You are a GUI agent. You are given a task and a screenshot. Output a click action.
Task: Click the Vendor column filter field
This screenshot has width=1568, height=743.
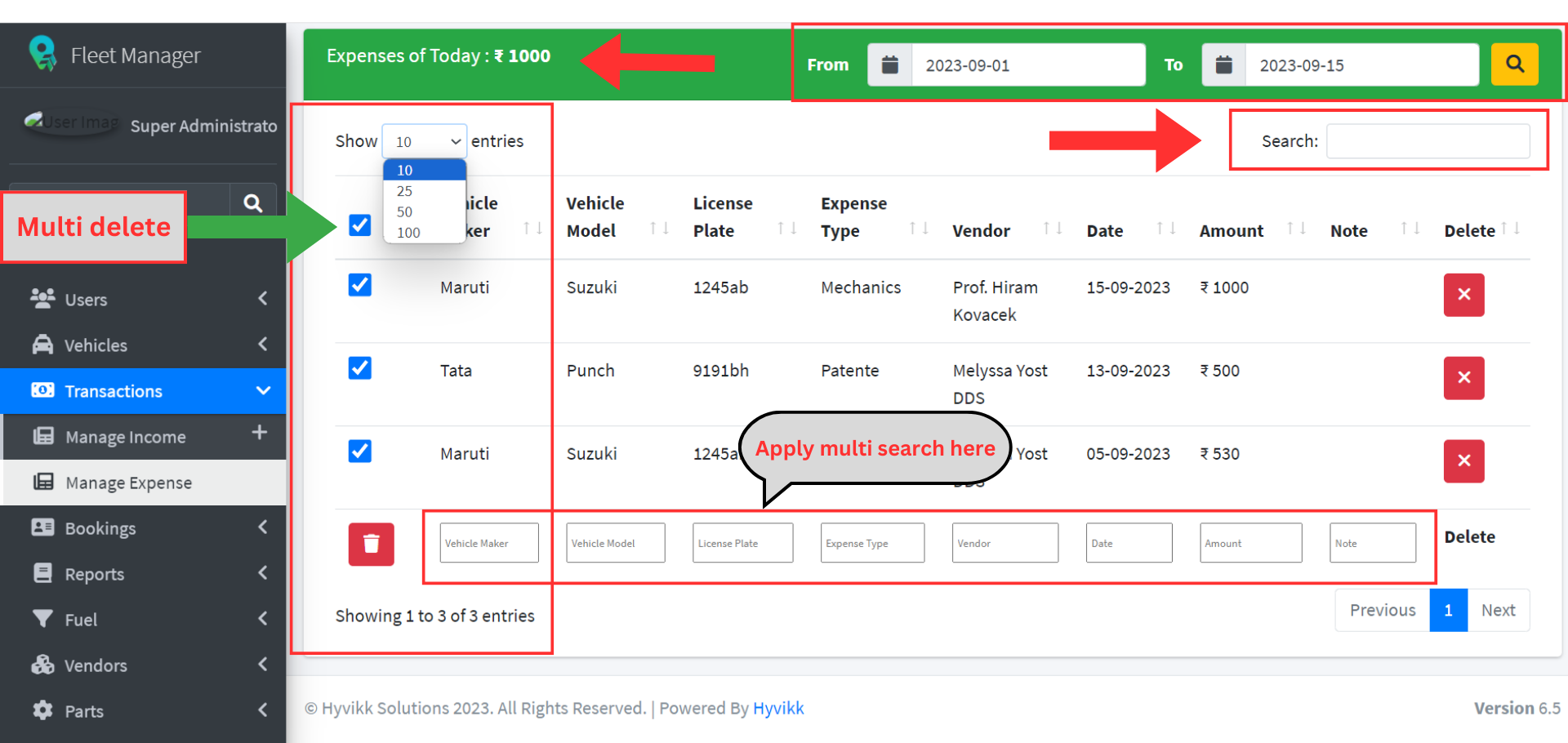(x=1004, y=543)
